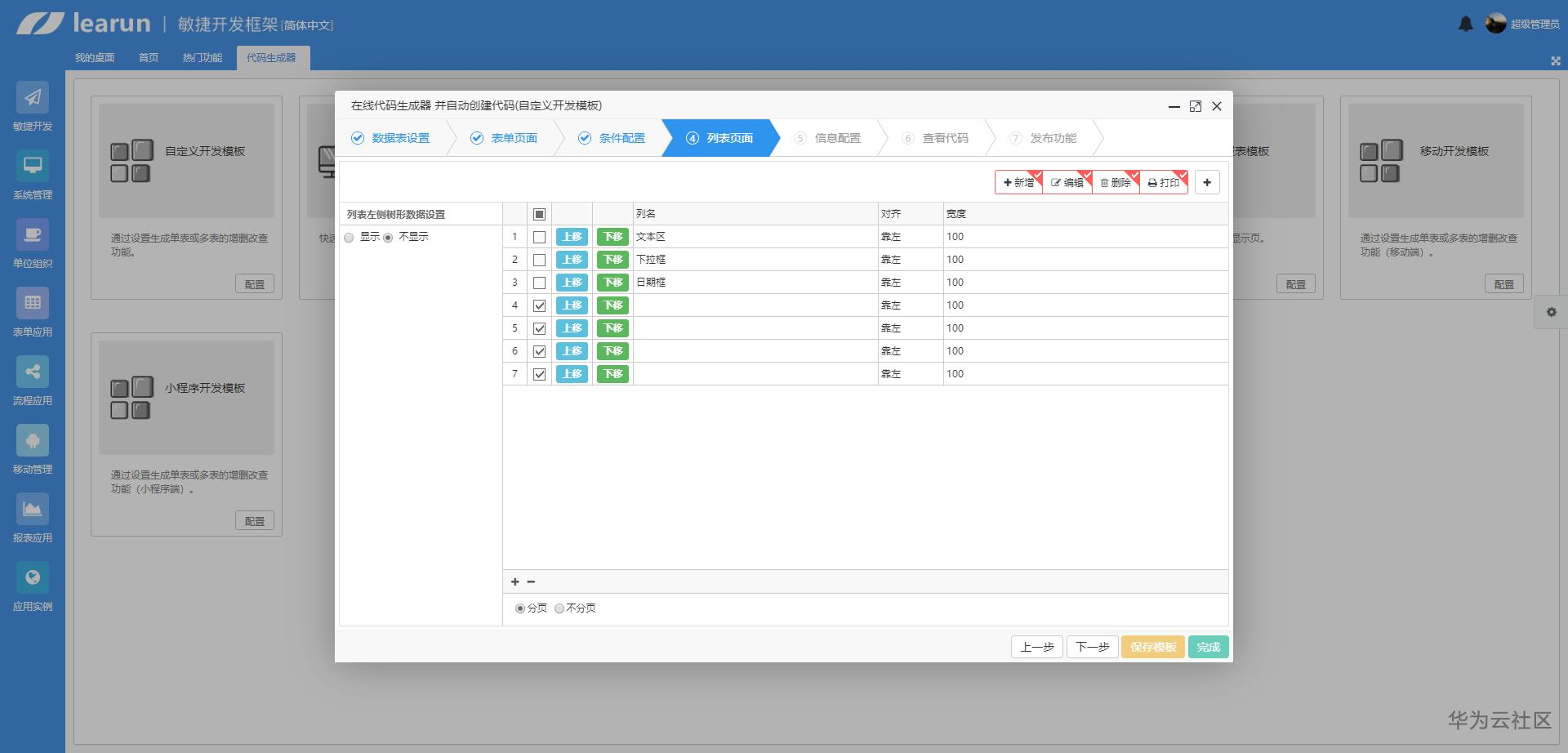
Task: Click the 保存模板 button
Action: click(x=1153, y=647)
